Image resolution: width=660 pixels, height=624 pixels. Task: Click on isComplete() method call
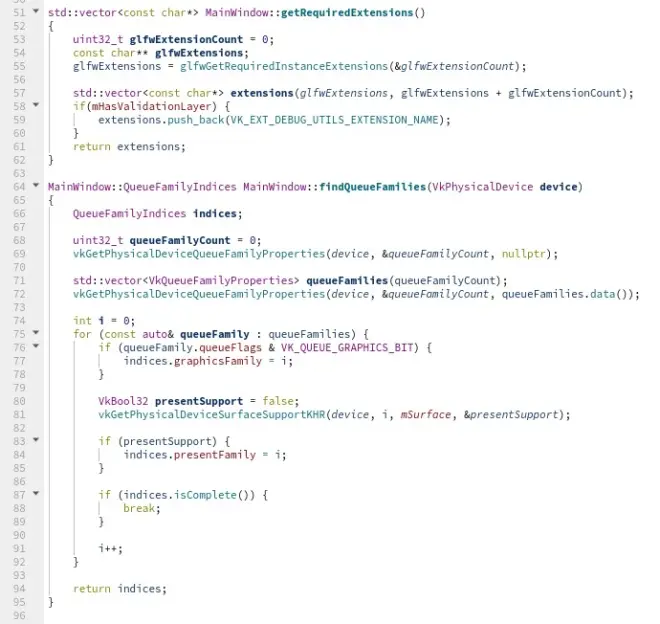click(214, 495)
